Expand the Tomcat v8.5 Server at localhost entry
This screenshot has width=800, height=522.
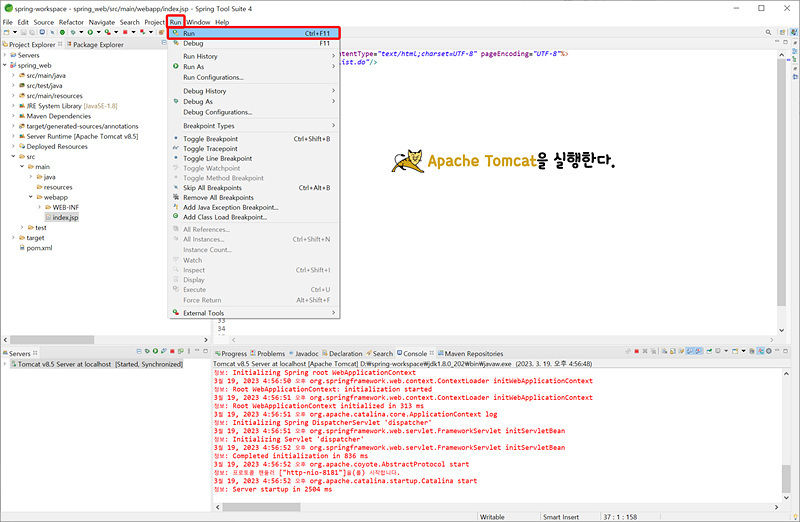click(5, 364)
